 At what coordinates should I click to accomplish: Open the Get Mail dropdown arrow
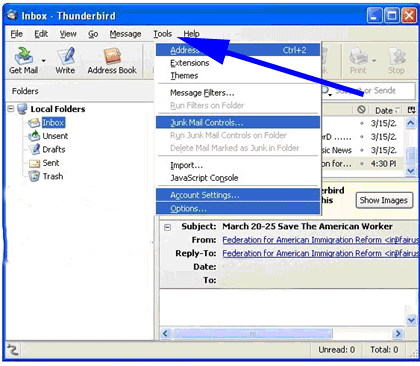tap(43, 61)
